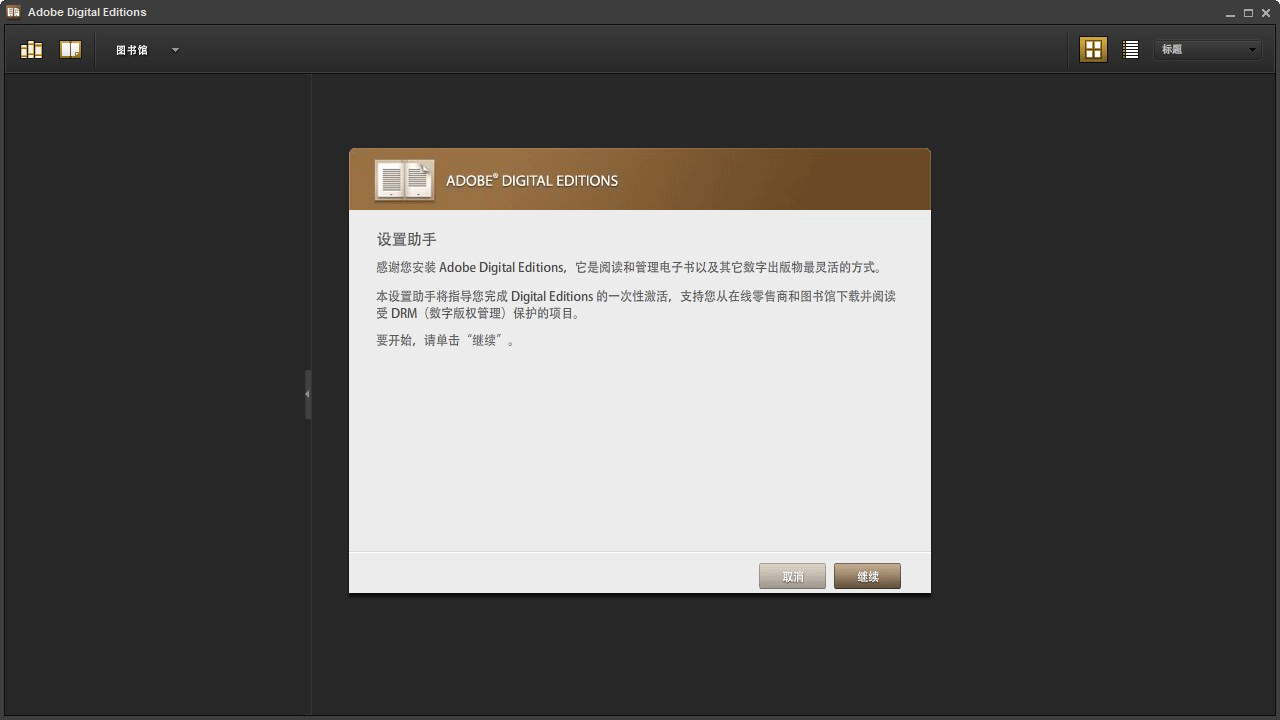
Task: Open the 标题 sort dropdown
Action: tap(1208, 49)
